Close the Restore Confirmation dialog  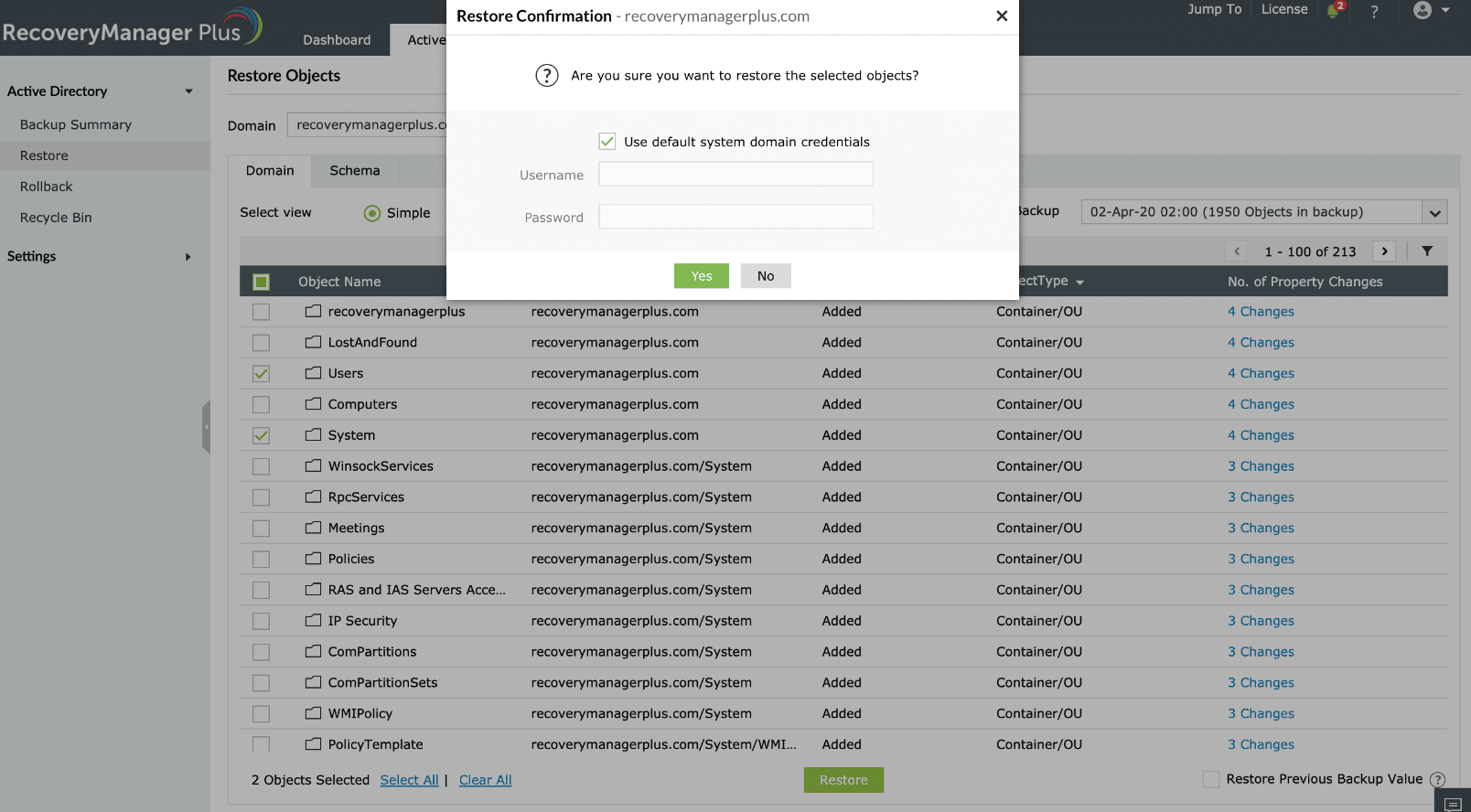click(x=1002, y=16)
